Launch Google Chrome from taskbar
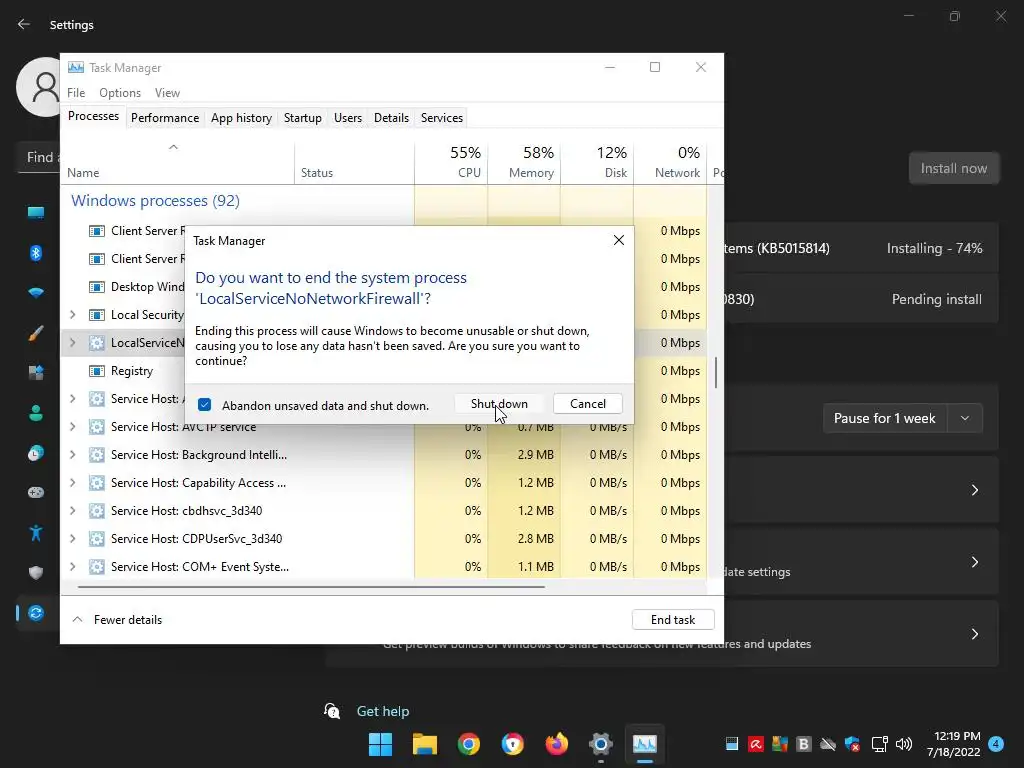This screenshot has width=1024, height=768. point(468,744)
